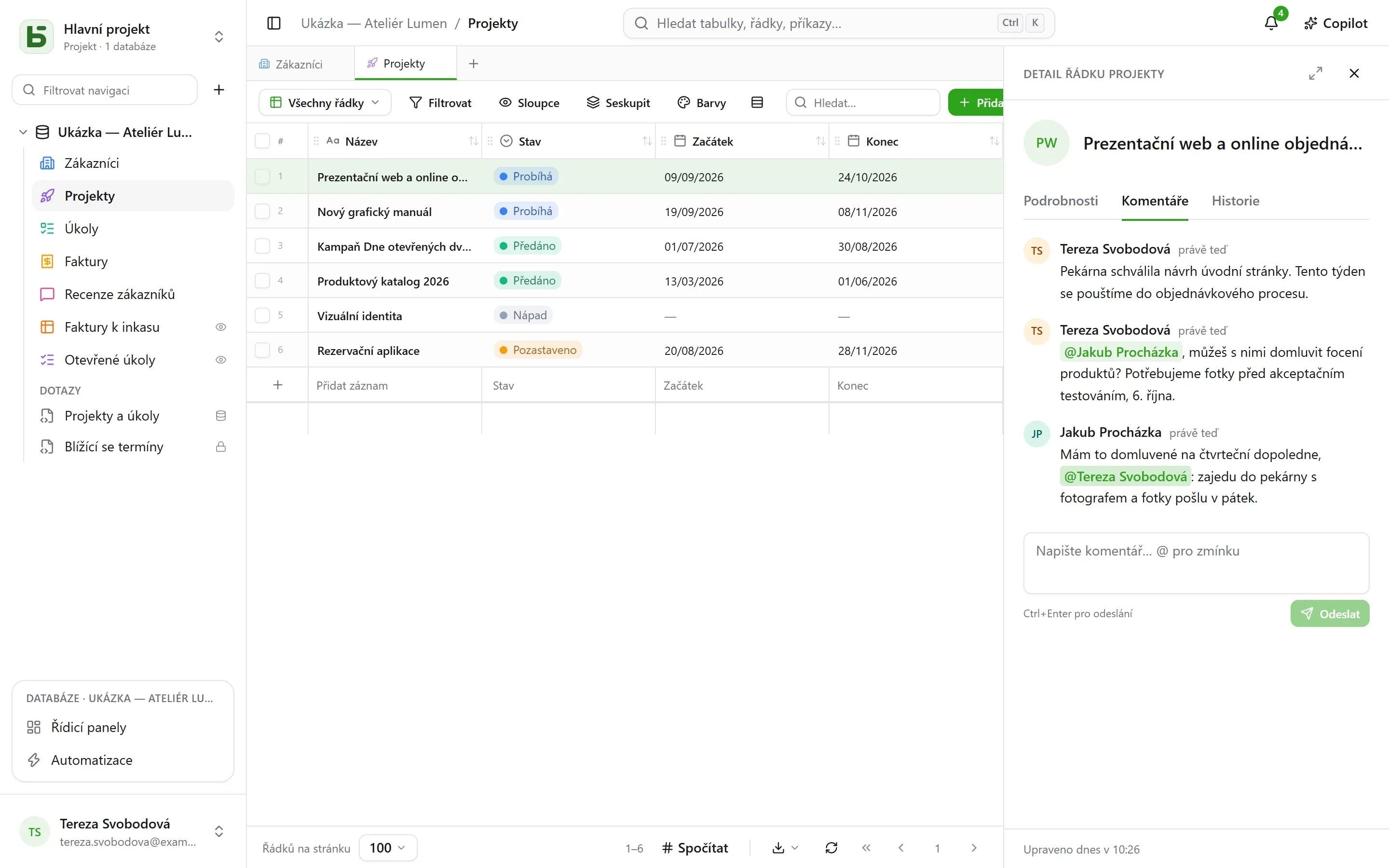
Task: Open the Barvy color settings
Action: click(701, 102)
